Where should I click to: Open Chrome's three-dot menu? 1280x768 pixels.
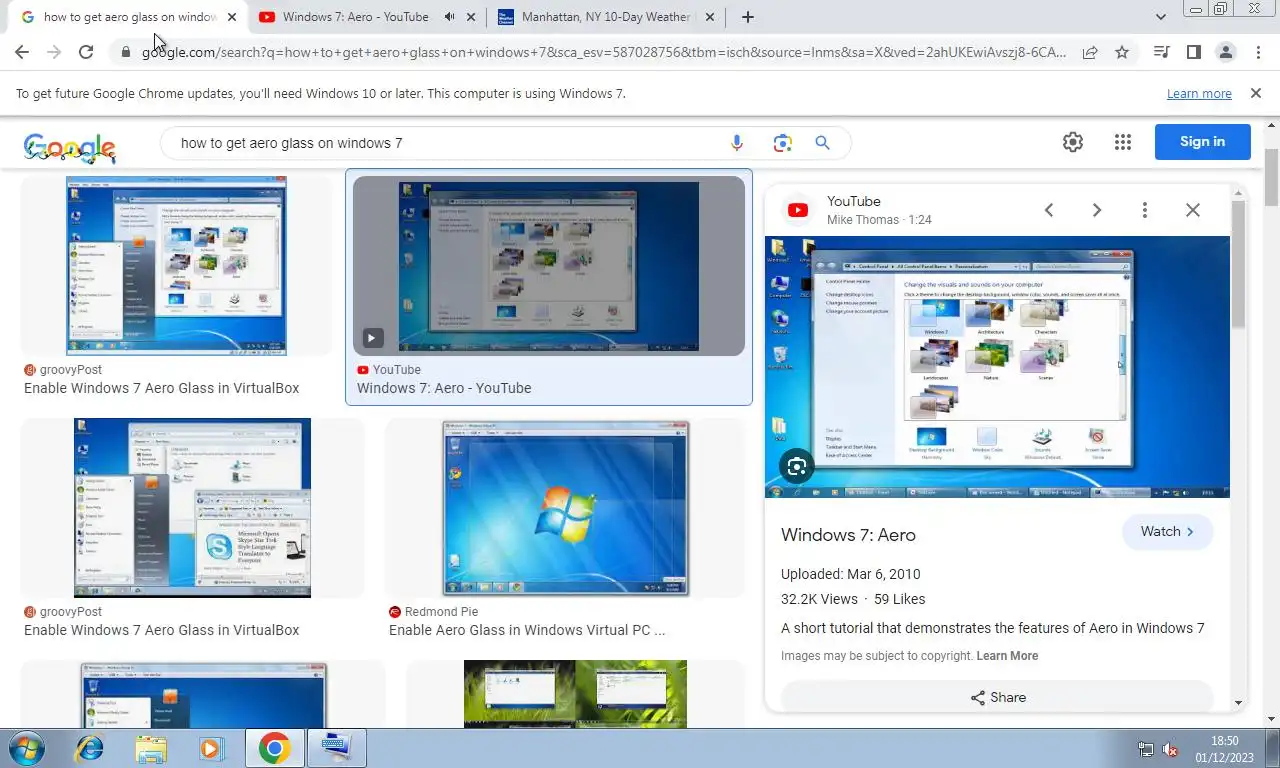1258,52
